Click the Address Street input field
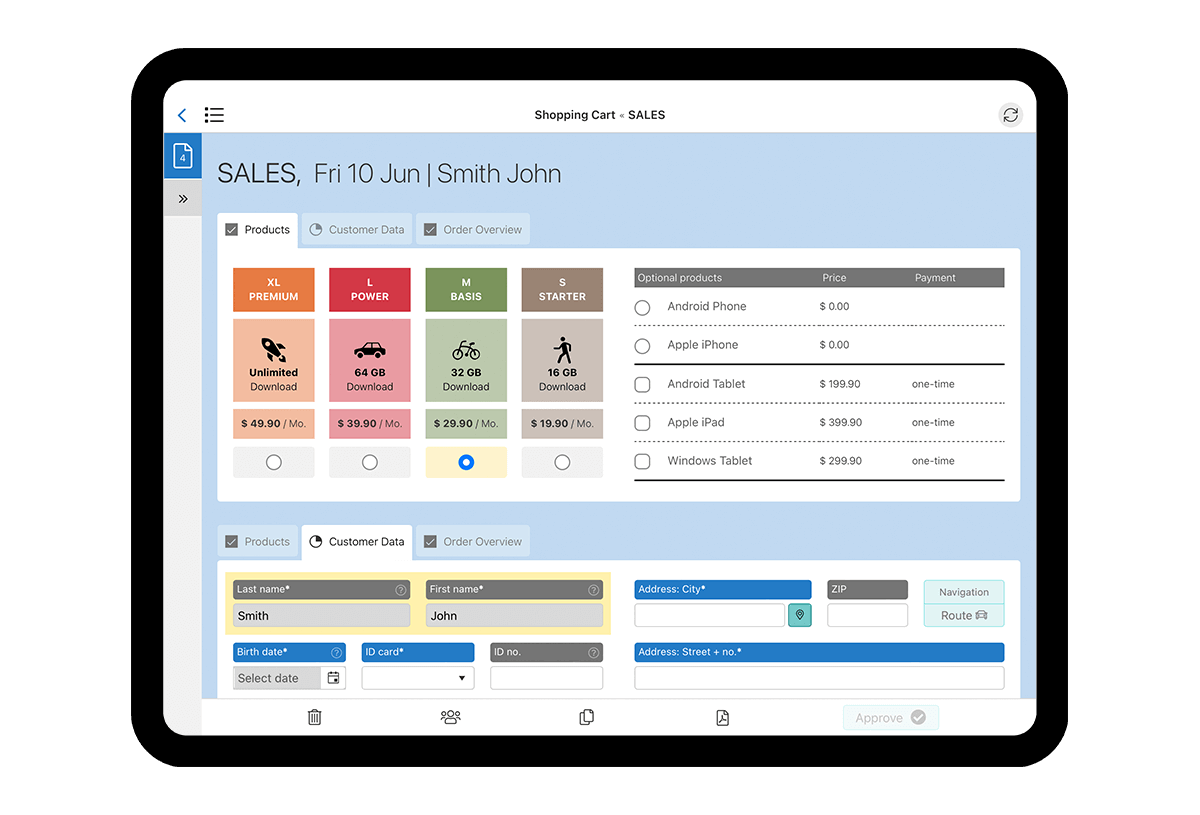The image size is (1200, 815). [819, 678]
